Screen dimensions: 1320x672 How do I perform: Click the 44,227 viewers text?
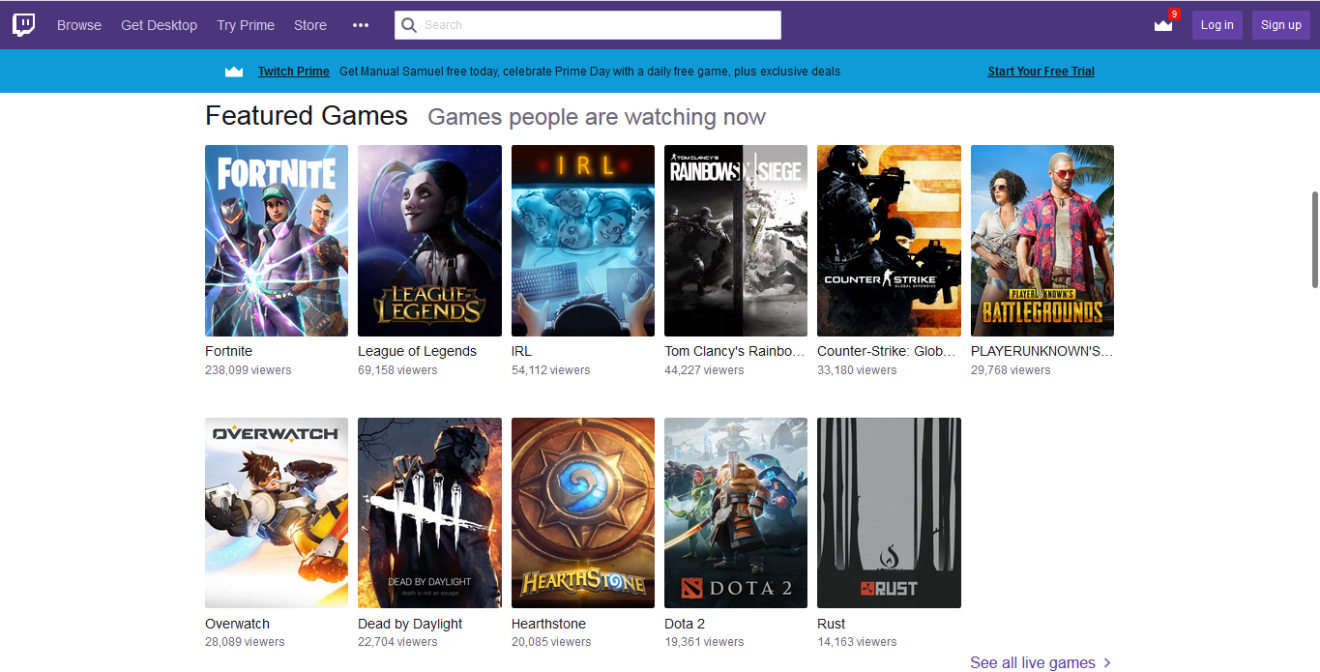[x=705, y=370]
